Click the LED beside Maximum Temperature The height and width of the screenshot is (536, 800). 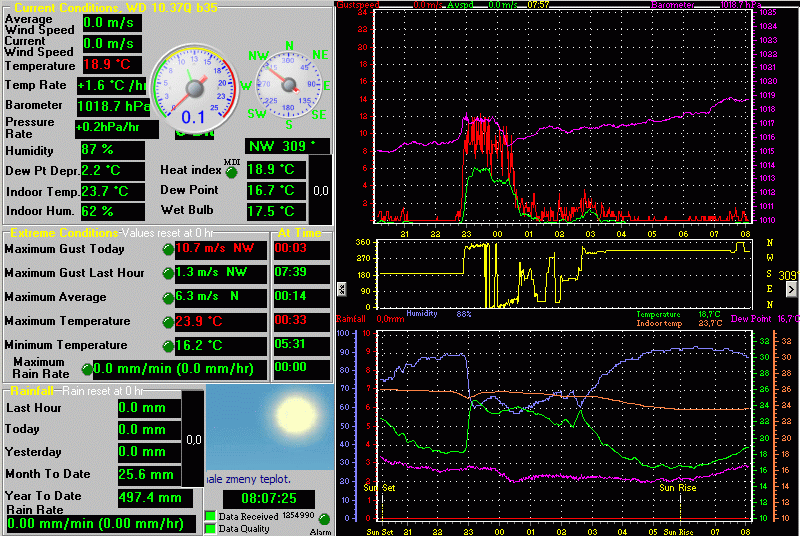click(x=167, y=322)
